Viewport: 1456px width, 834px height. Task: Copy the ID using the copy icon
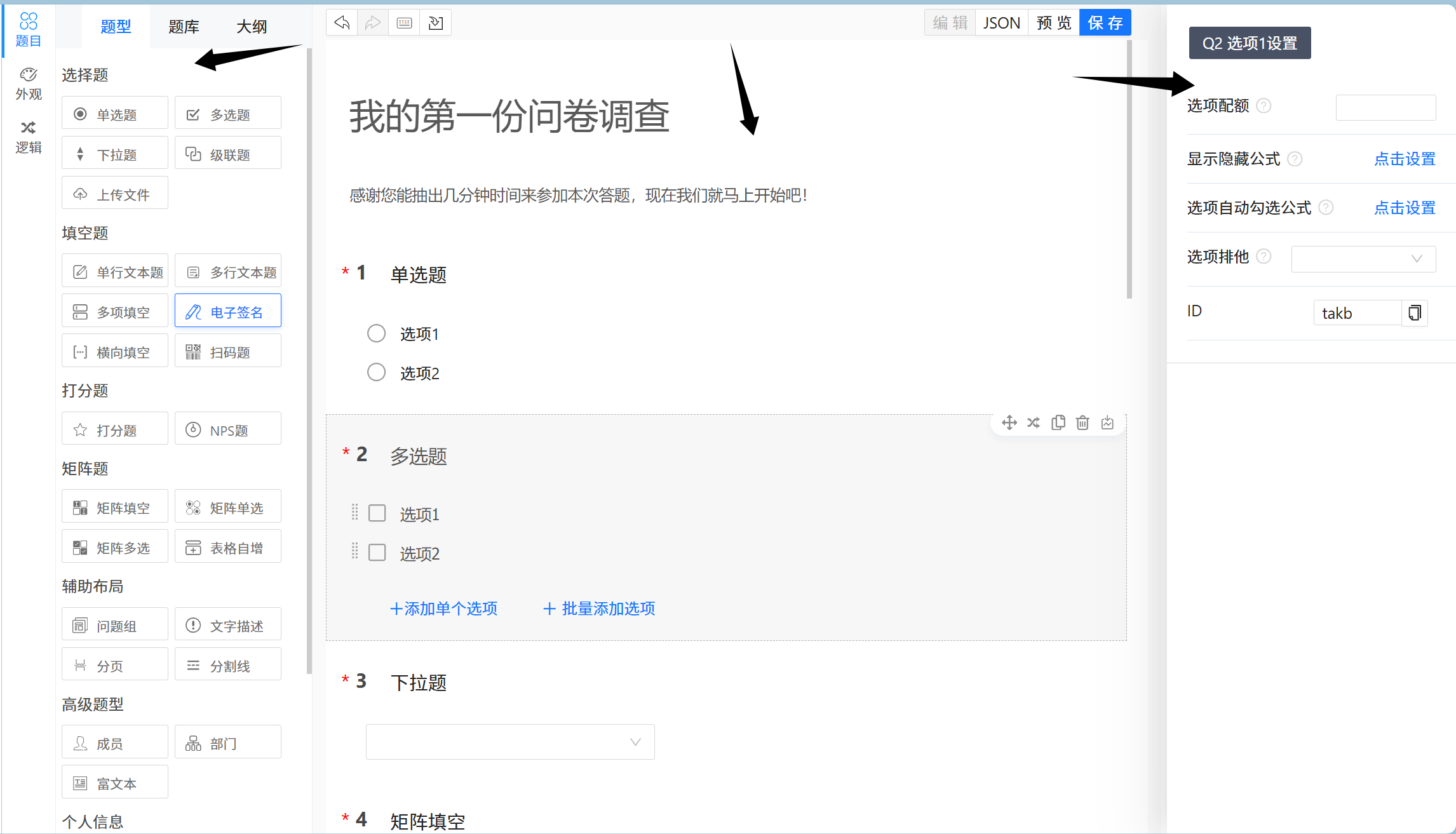[1415, 313]
